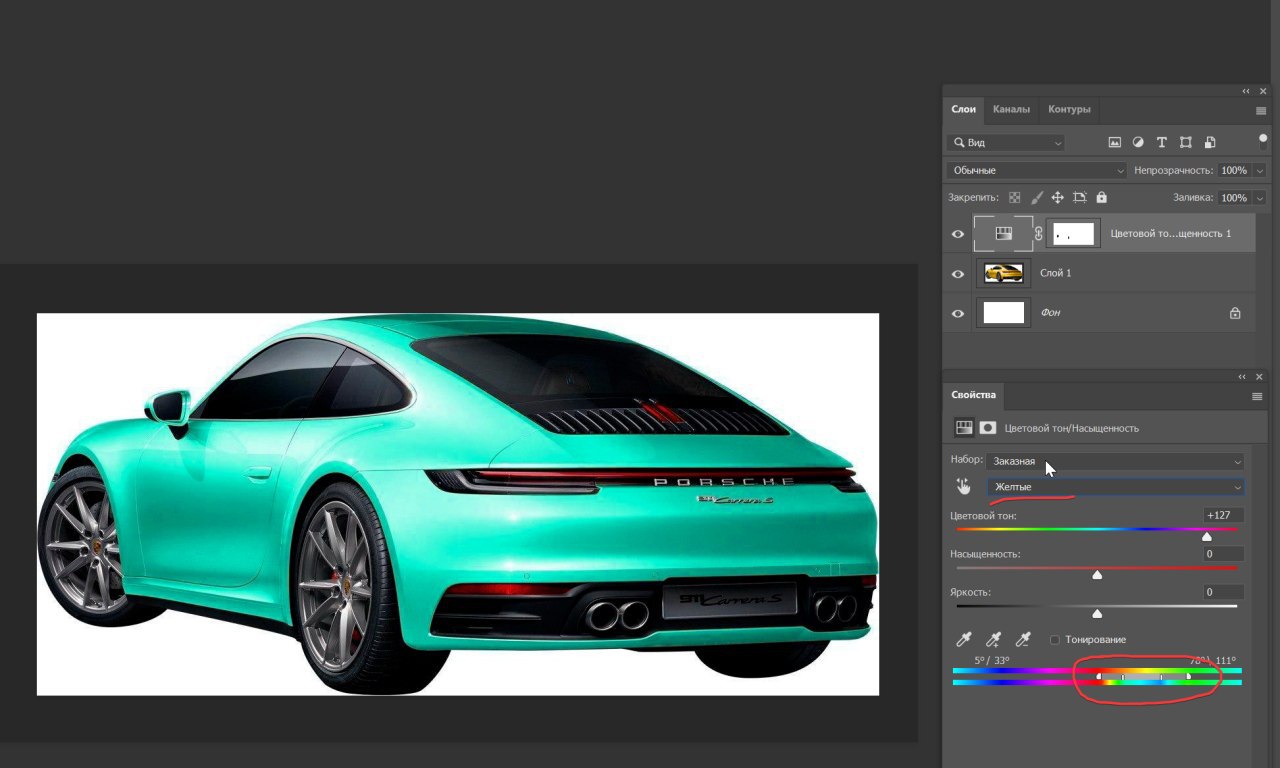The height and width of the screenshot is (768, 1280).
Task: Select the subtract-from-sample eyedropper
Action: pyautogui.click(x=1023, y=639)
